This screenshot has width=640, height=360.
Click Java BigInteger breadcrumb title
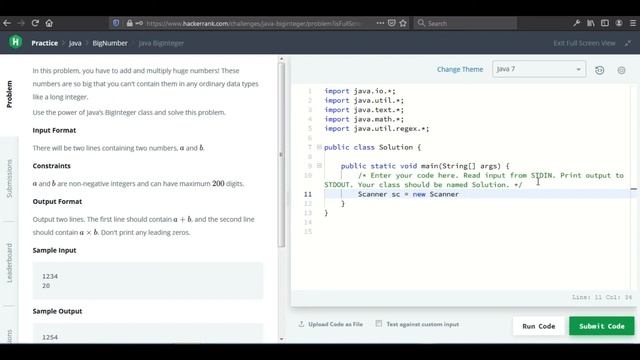[x=161, y=43]
